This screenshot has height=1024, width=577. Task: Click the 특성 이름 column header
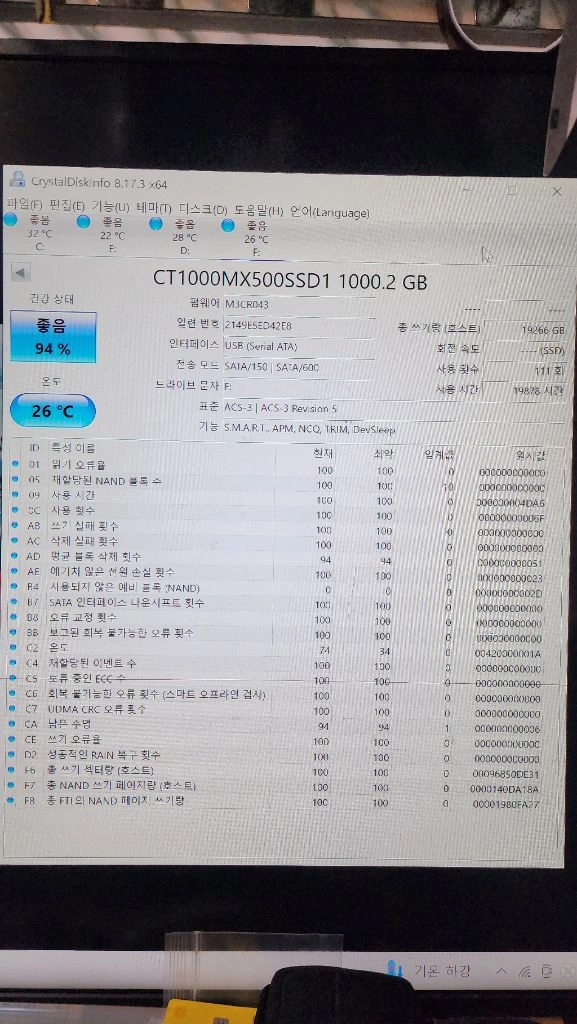point(72,449)
